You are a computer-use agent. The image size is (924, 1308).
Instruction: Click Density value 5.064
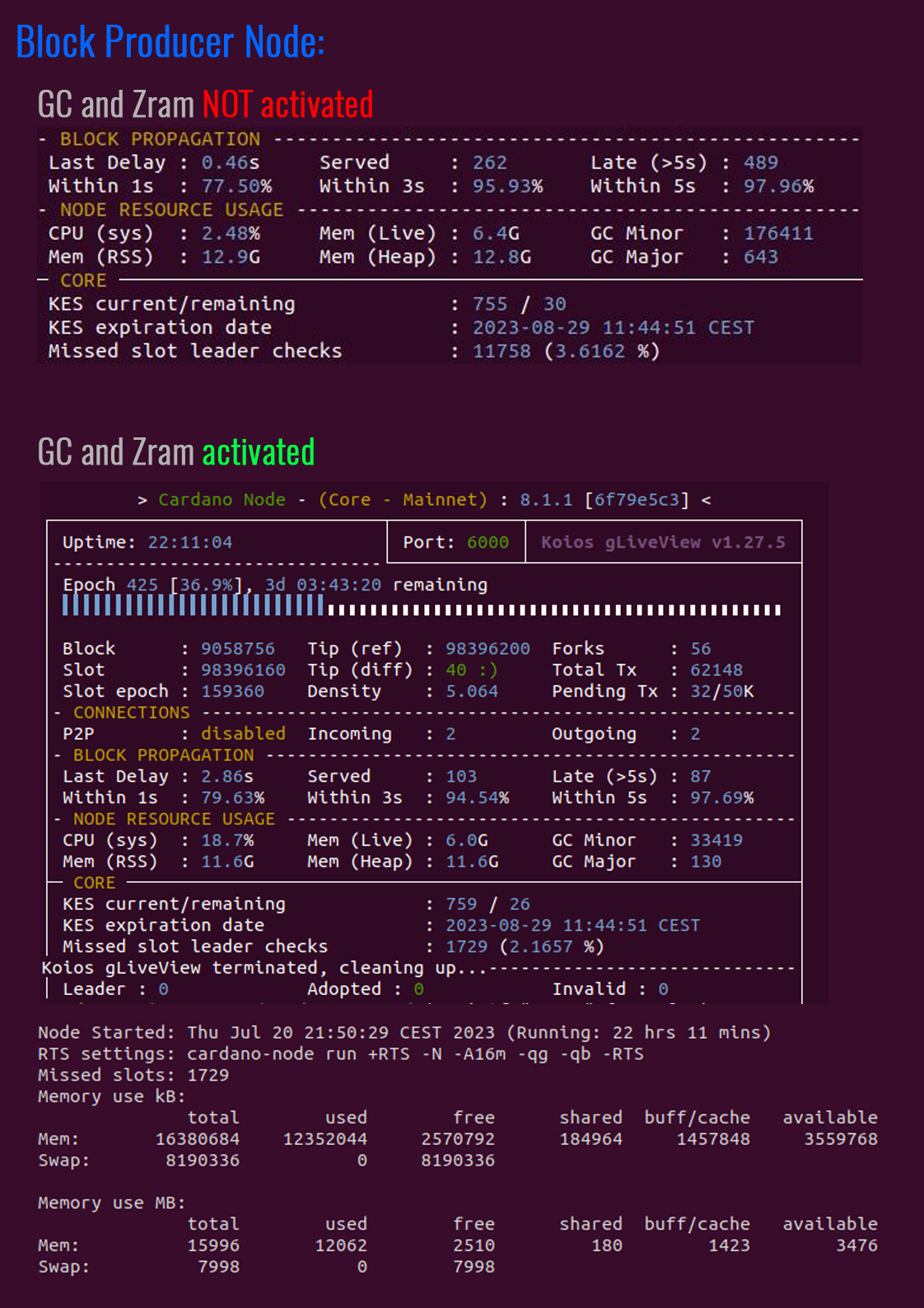pyautogui.click(x=472, y=692)
